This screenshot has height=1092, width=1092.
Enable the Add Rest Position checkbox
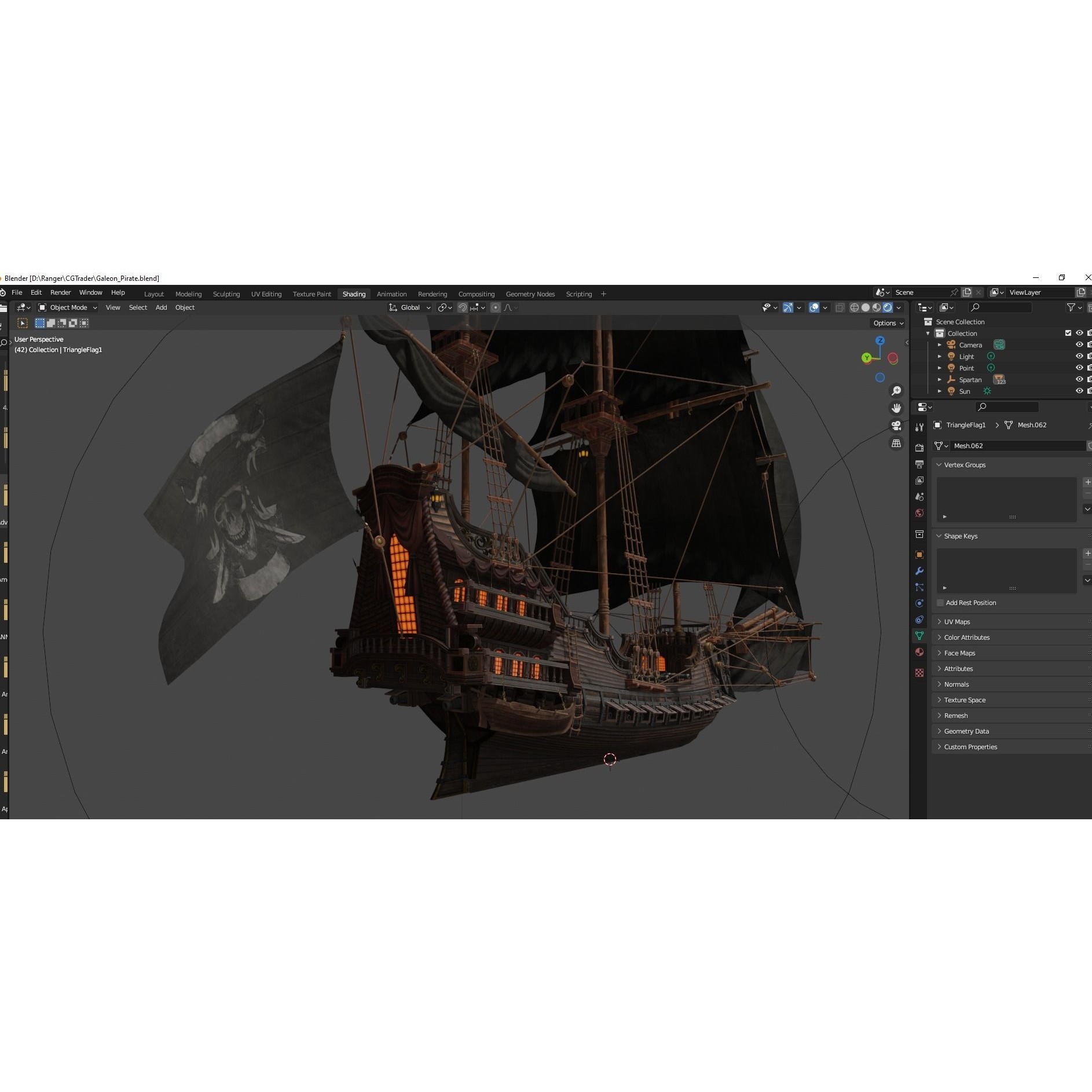tap(940, 603)
